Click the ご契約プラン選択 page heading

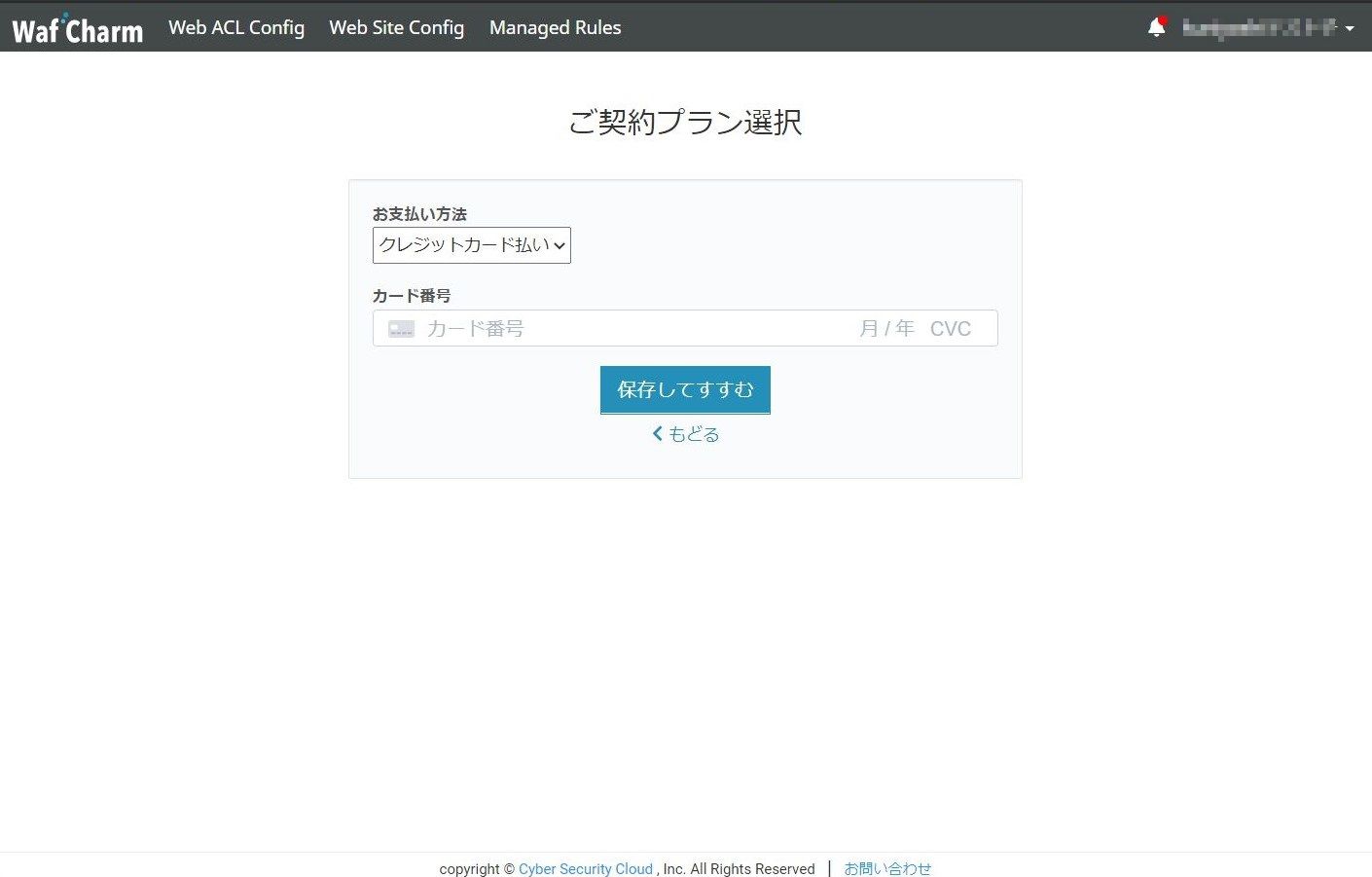685,123
